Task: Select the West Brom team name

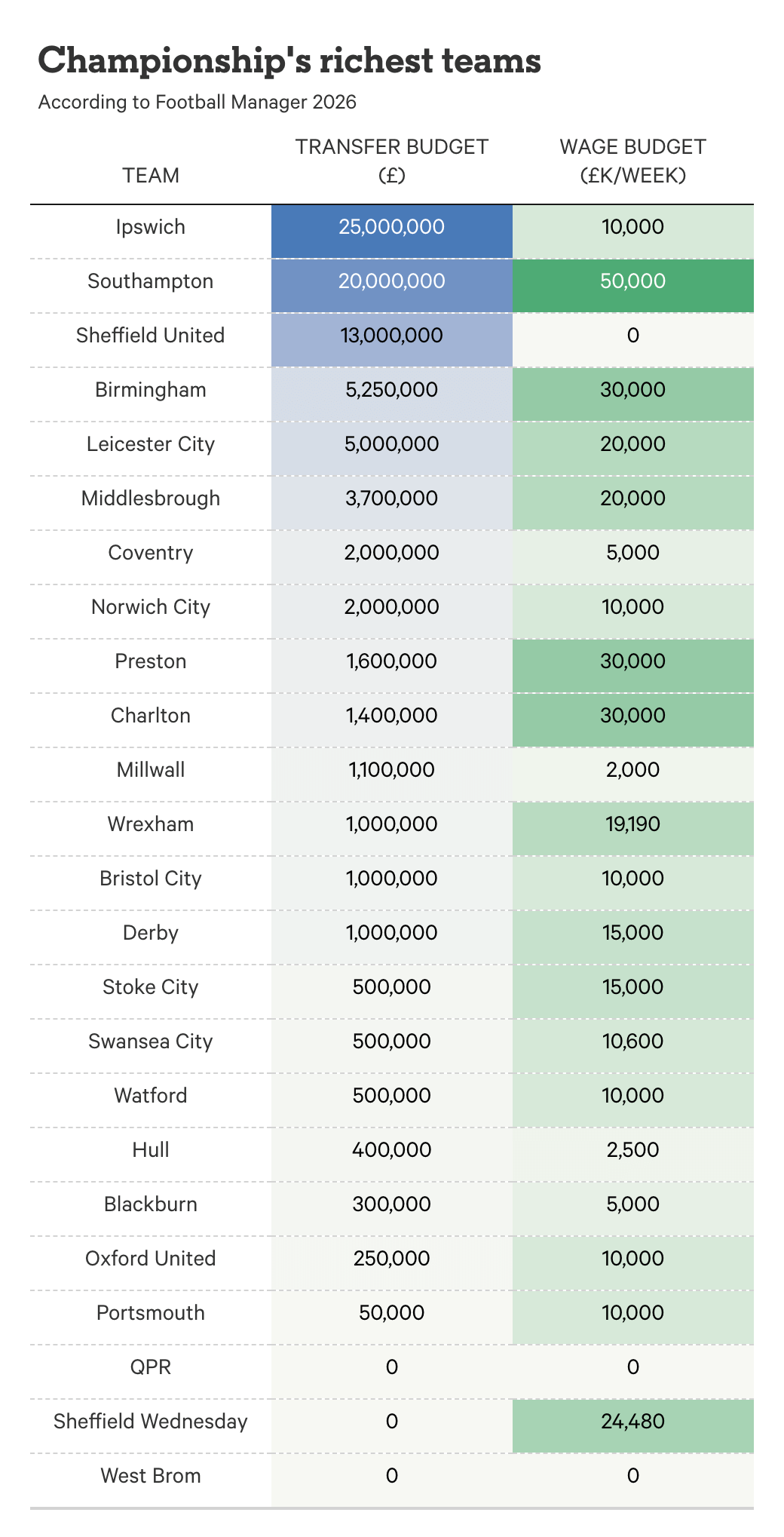Action: [151, 1476]
